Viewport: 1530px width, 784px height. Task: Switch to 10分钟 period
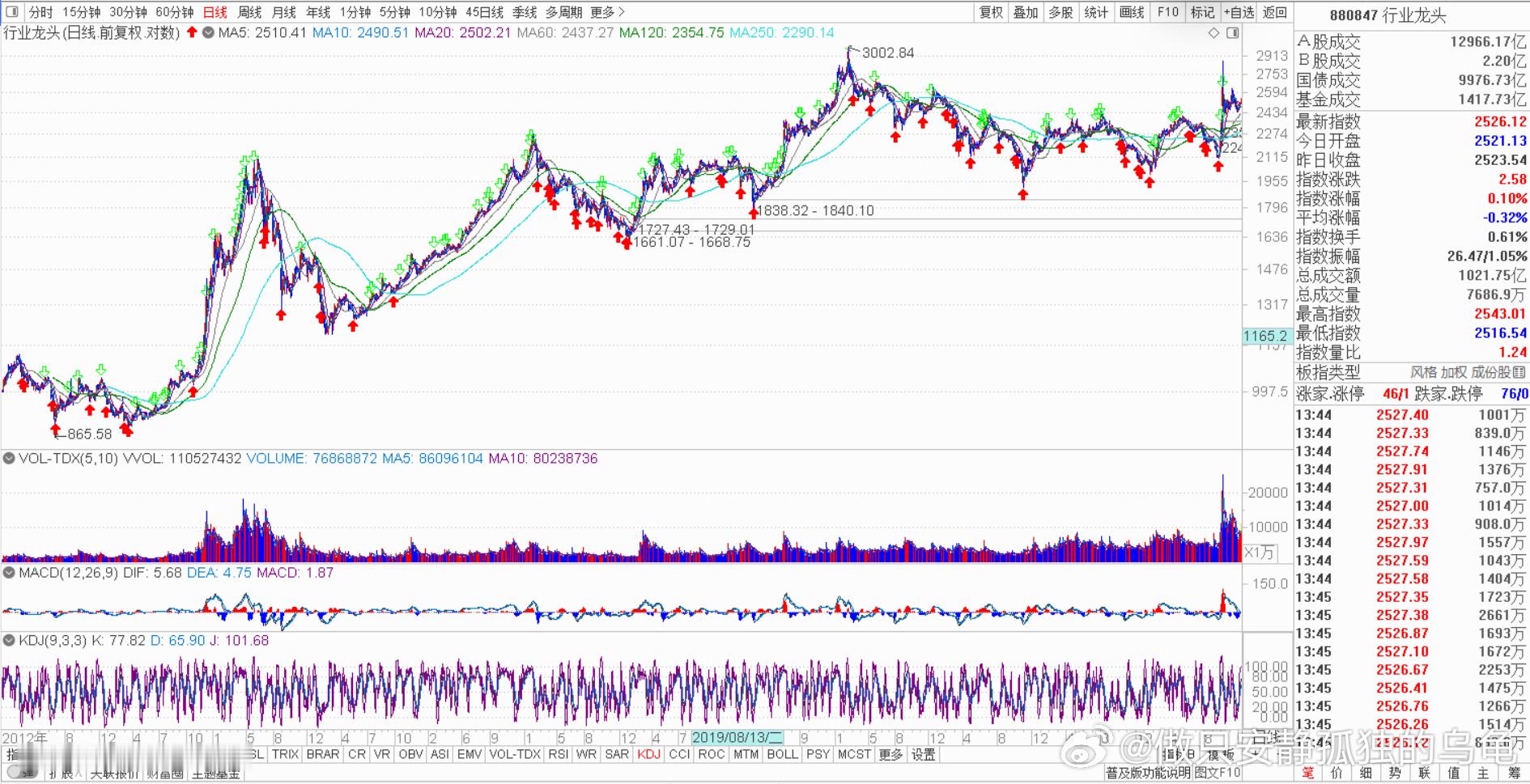coord(438,12)
